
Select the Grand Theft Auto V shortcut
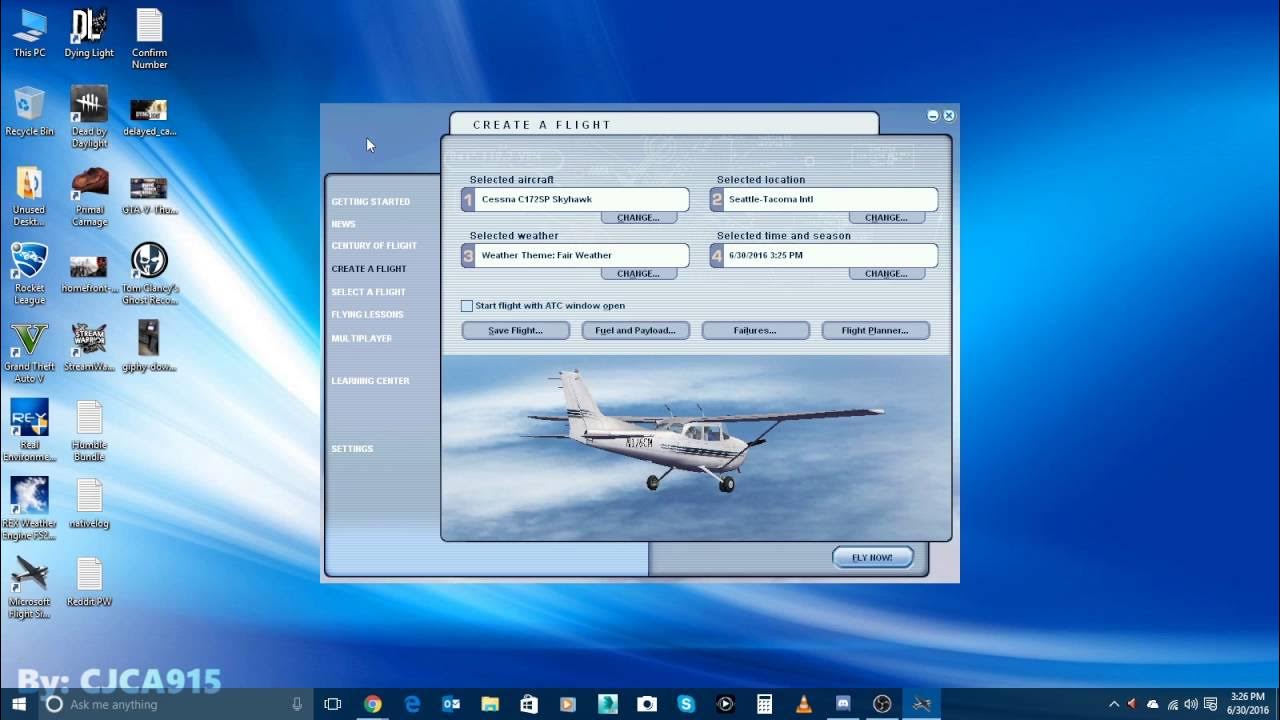point(29,352)
